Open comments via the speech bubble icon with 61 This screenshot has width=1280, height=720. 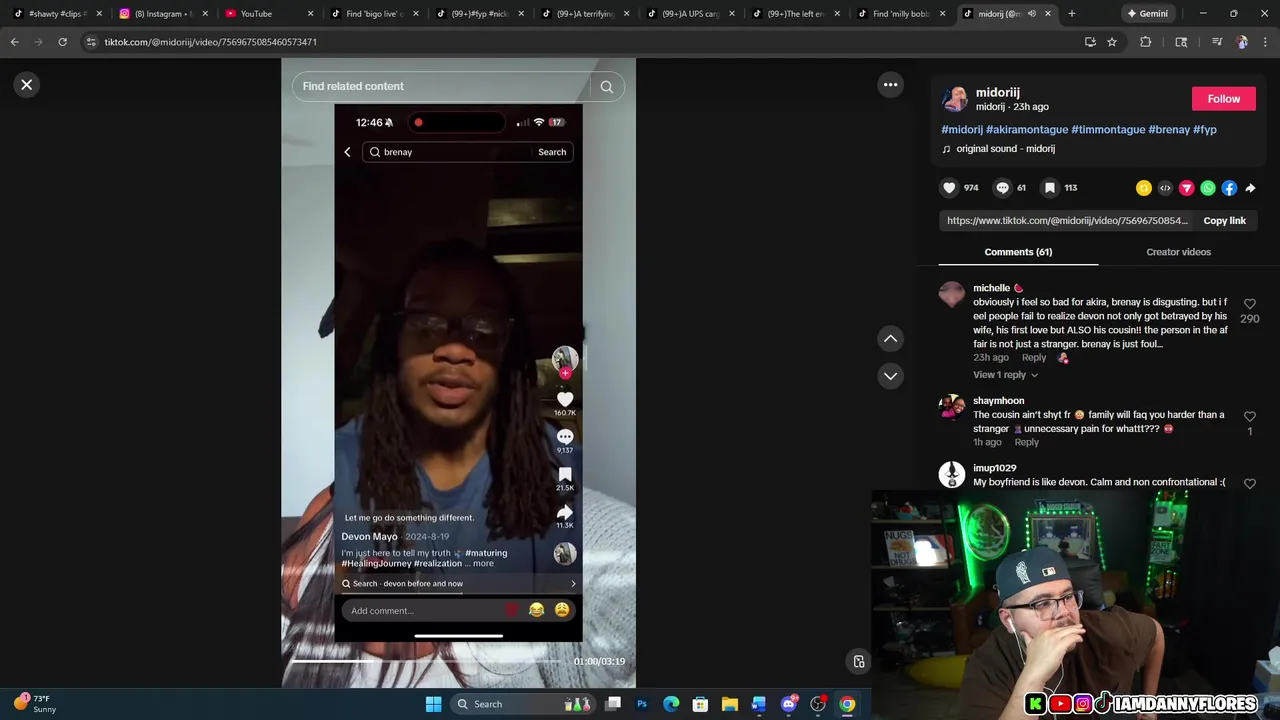pyautogui.click(x=1002, y=188)
